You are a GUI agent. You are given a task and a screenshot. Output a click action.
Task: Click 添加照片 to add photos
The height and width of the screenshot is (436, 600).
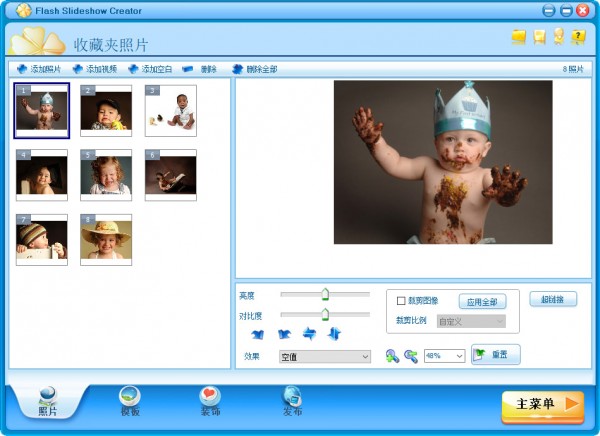point(38,70)
